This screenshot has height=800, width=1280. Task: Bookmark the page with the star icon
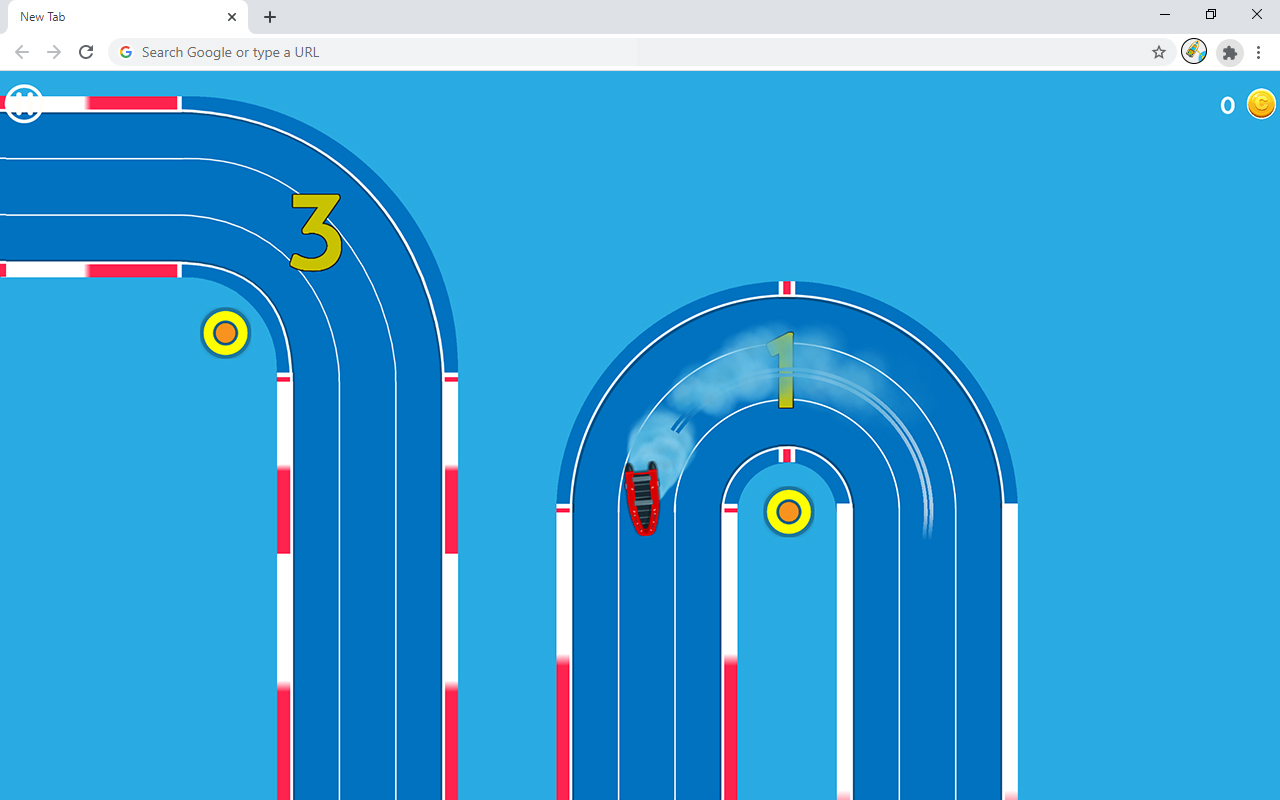[1158, 52]
